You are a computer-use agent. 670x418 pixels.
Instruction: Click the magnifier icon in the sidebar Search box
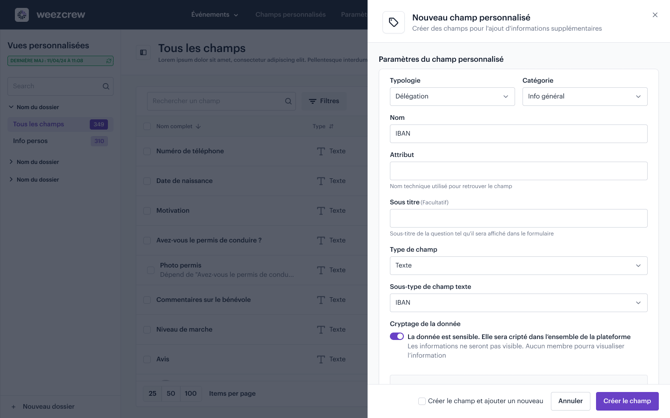[x=106, y=86]
